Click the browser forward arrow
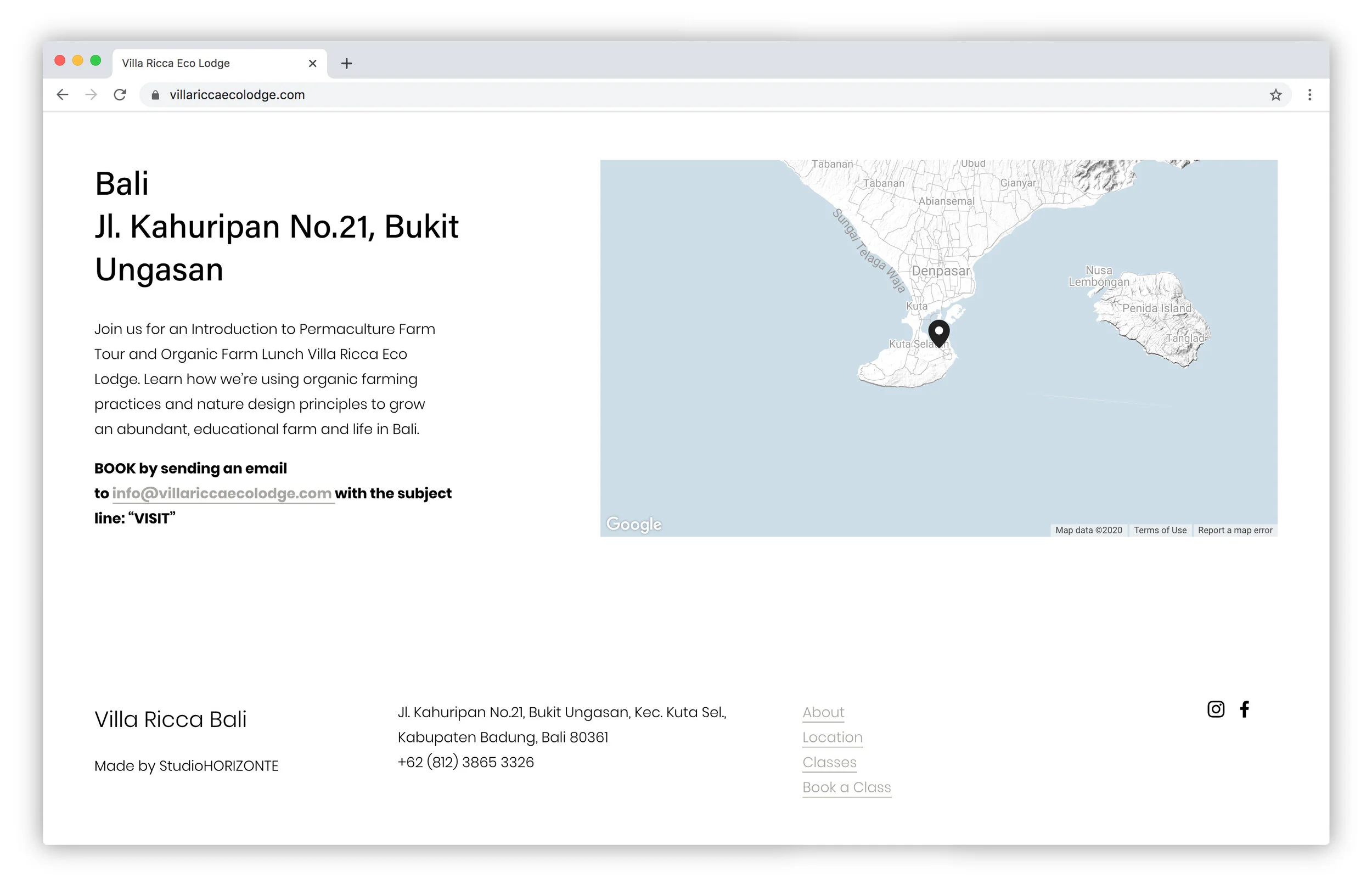 click(x=91, y=94)
